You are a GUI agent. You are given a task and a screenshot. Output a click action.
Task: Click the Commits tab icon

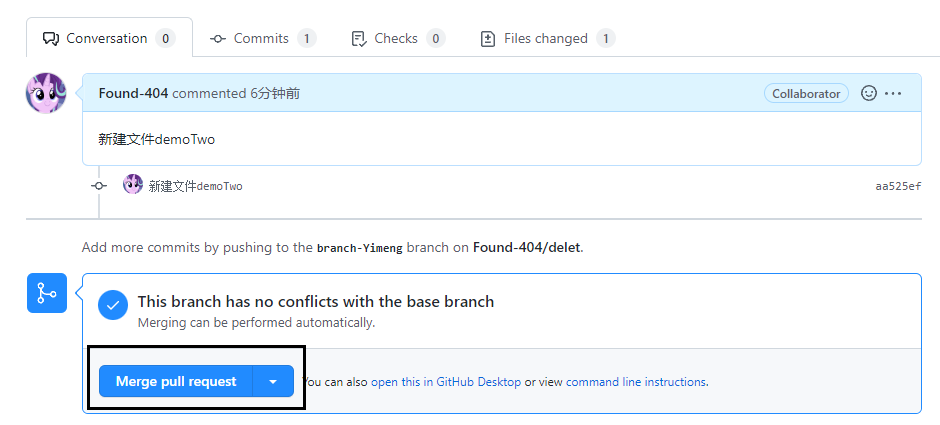pos(218,39)
